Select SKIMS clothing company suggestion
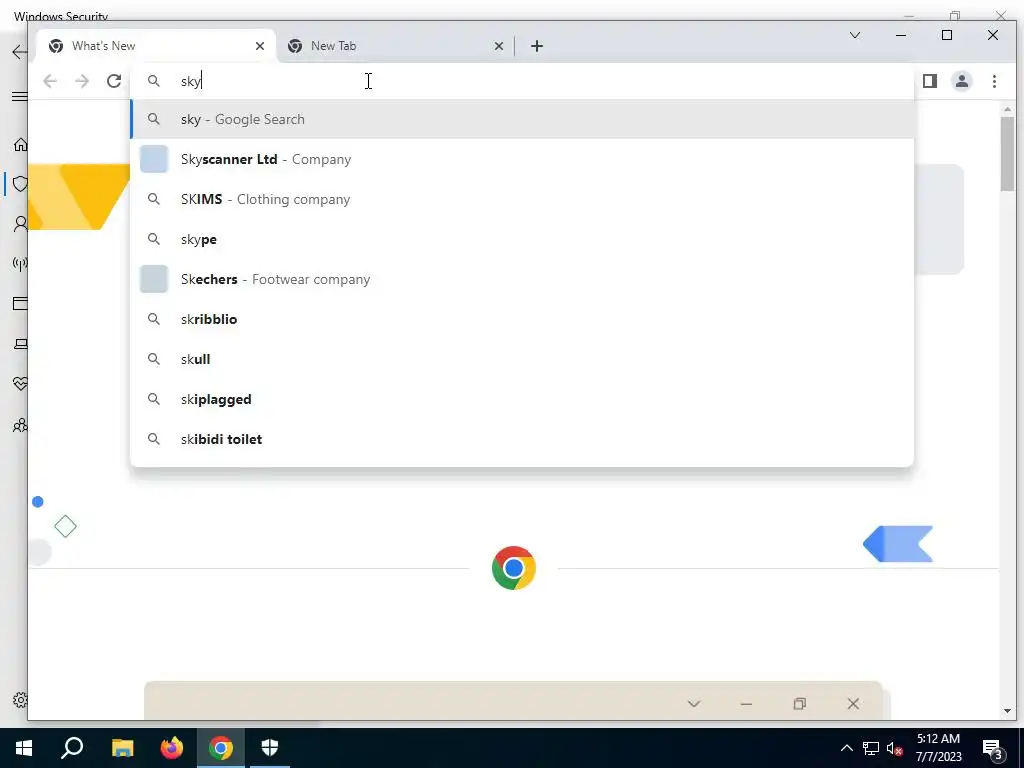Screen dimensions: 1024x768 pos(522,199)
